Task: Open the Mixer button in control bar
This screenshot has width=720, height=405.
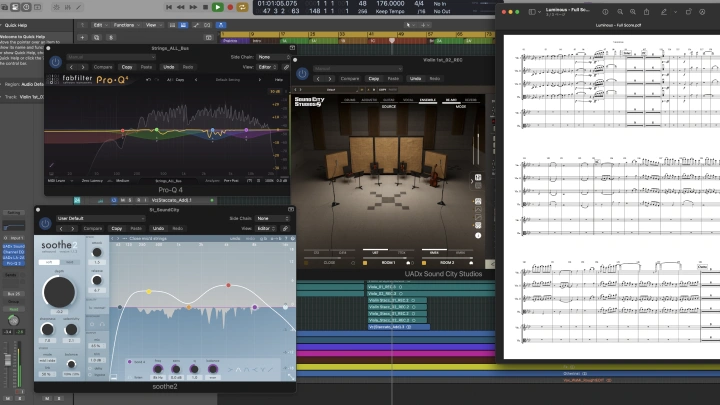Action: [x=68, y=7]
